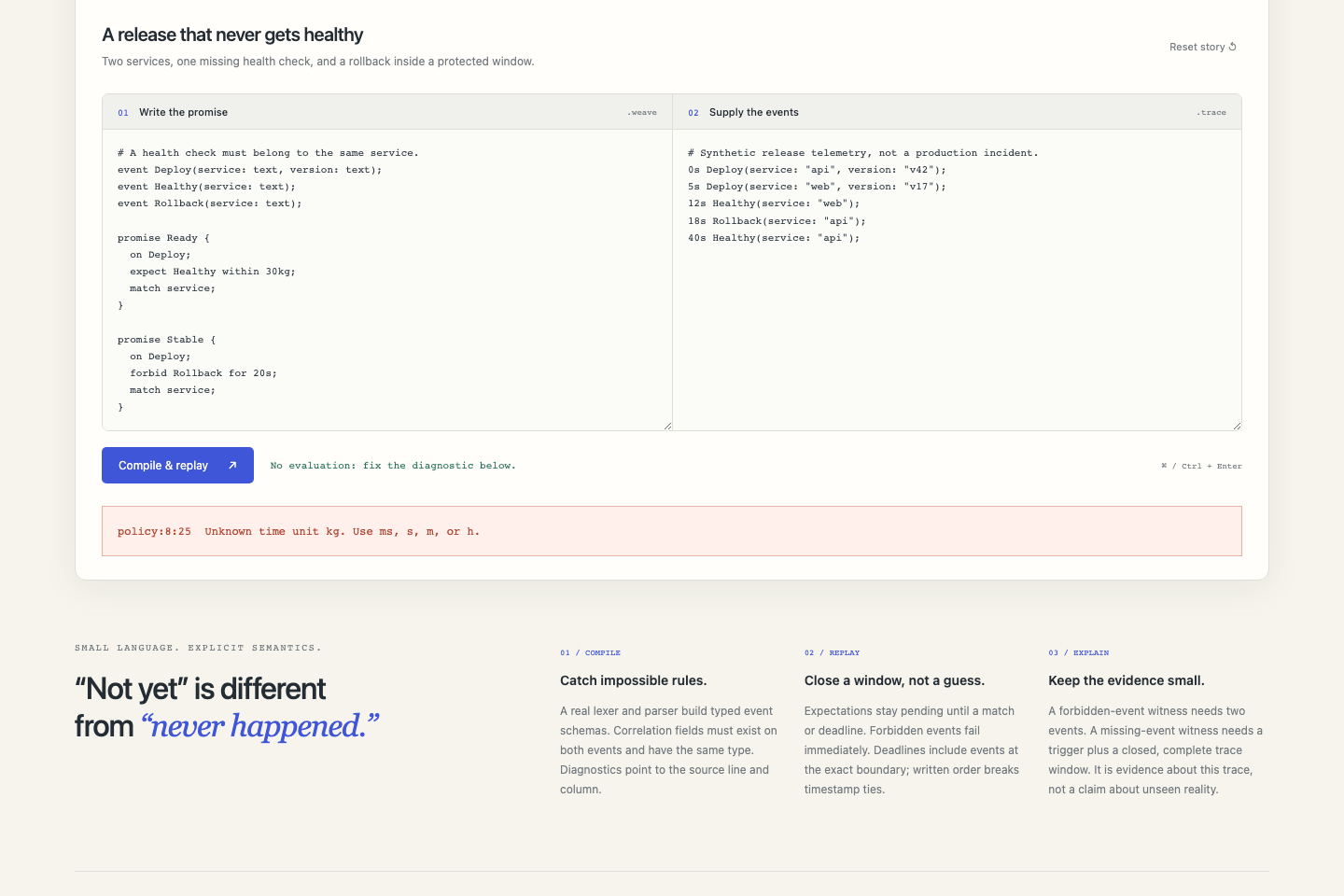Click the 'event Healthy(service: text);' declaration line
This screenshot has height=896, width=1344.
206,187
